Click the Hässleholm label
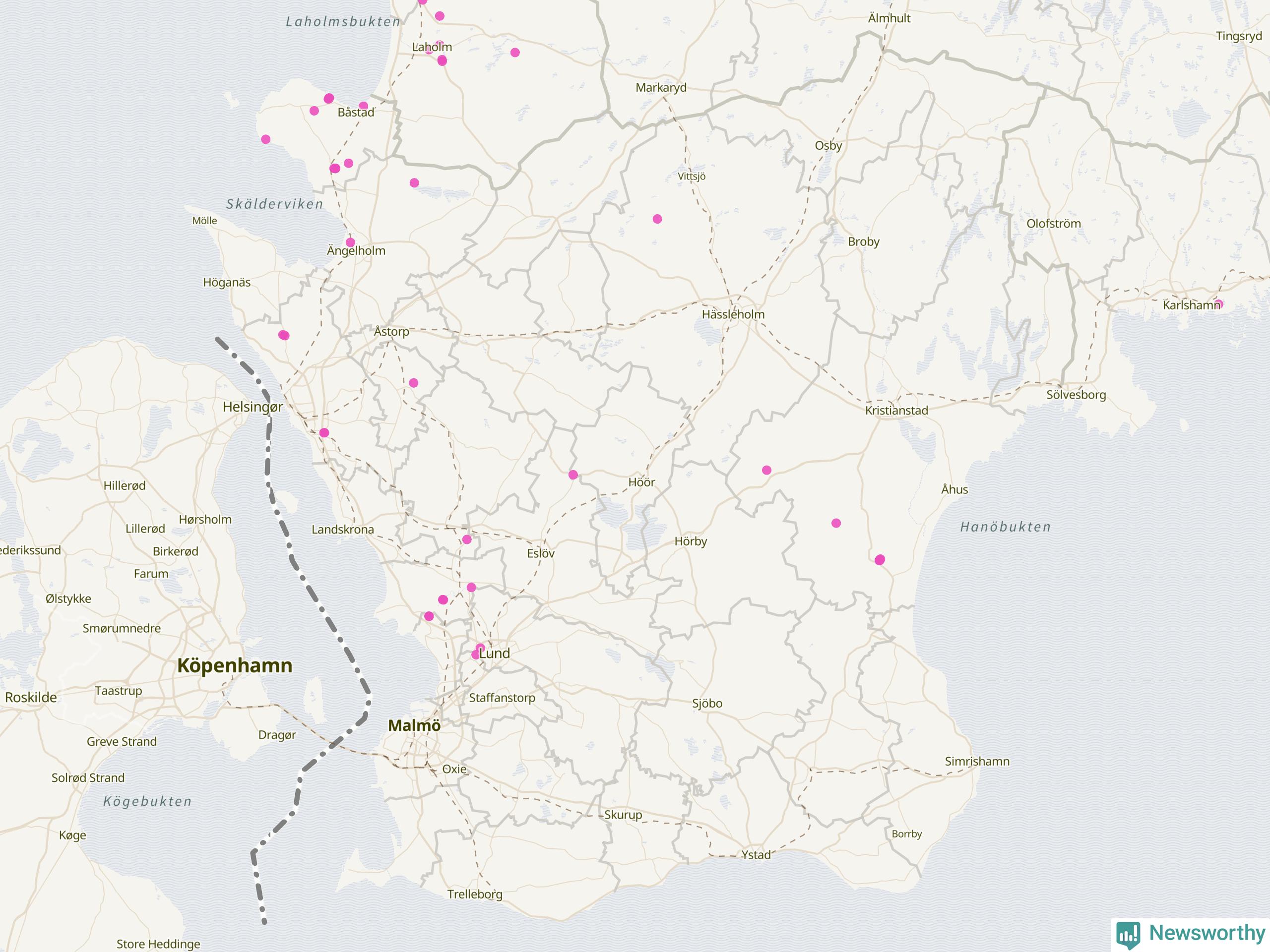Image resolution: width=1270 pixels, height=952 pixels. click(733, 314)
